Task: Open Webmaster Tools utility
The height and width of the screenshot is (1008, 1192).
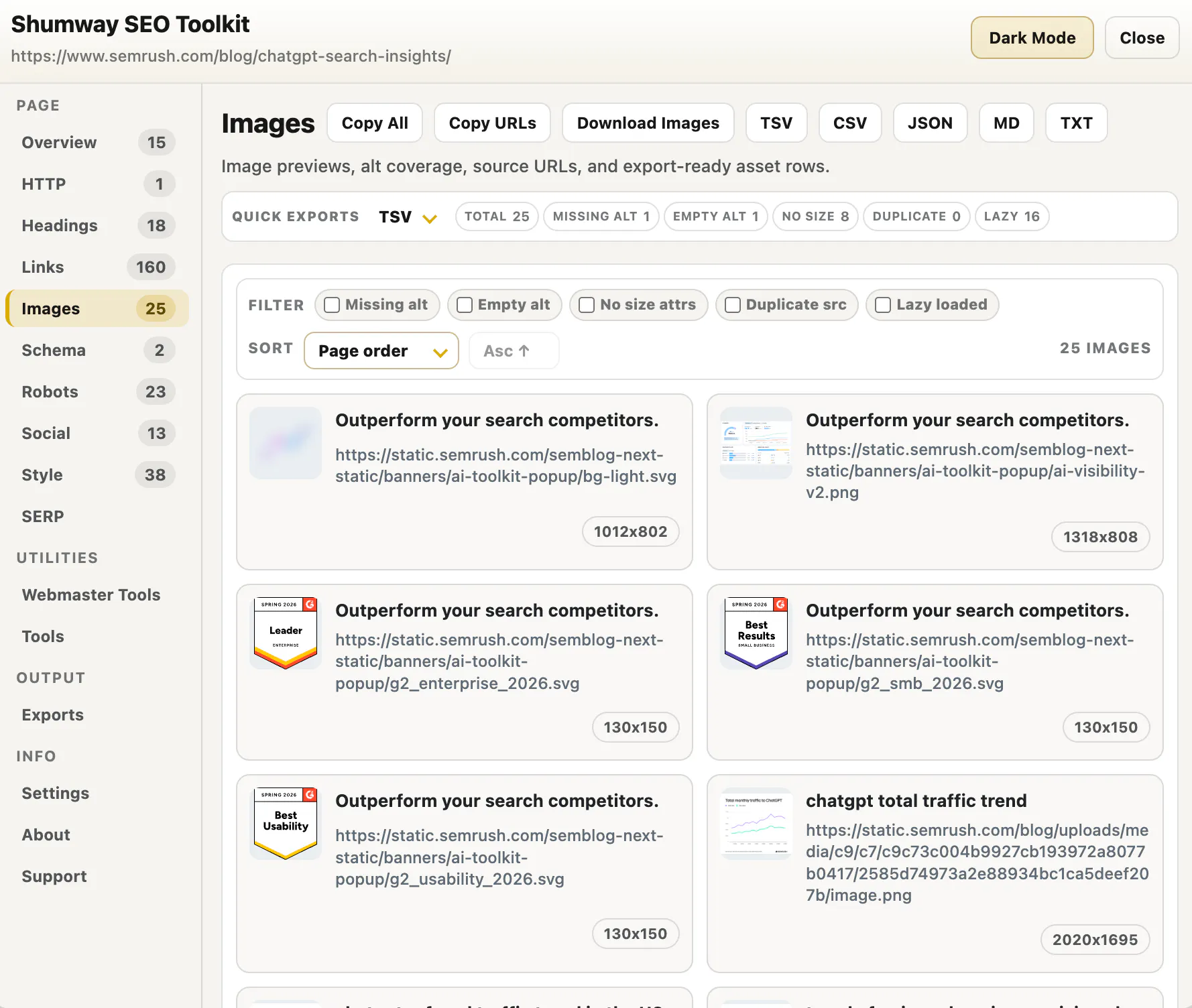Action: tap(97, 594)
